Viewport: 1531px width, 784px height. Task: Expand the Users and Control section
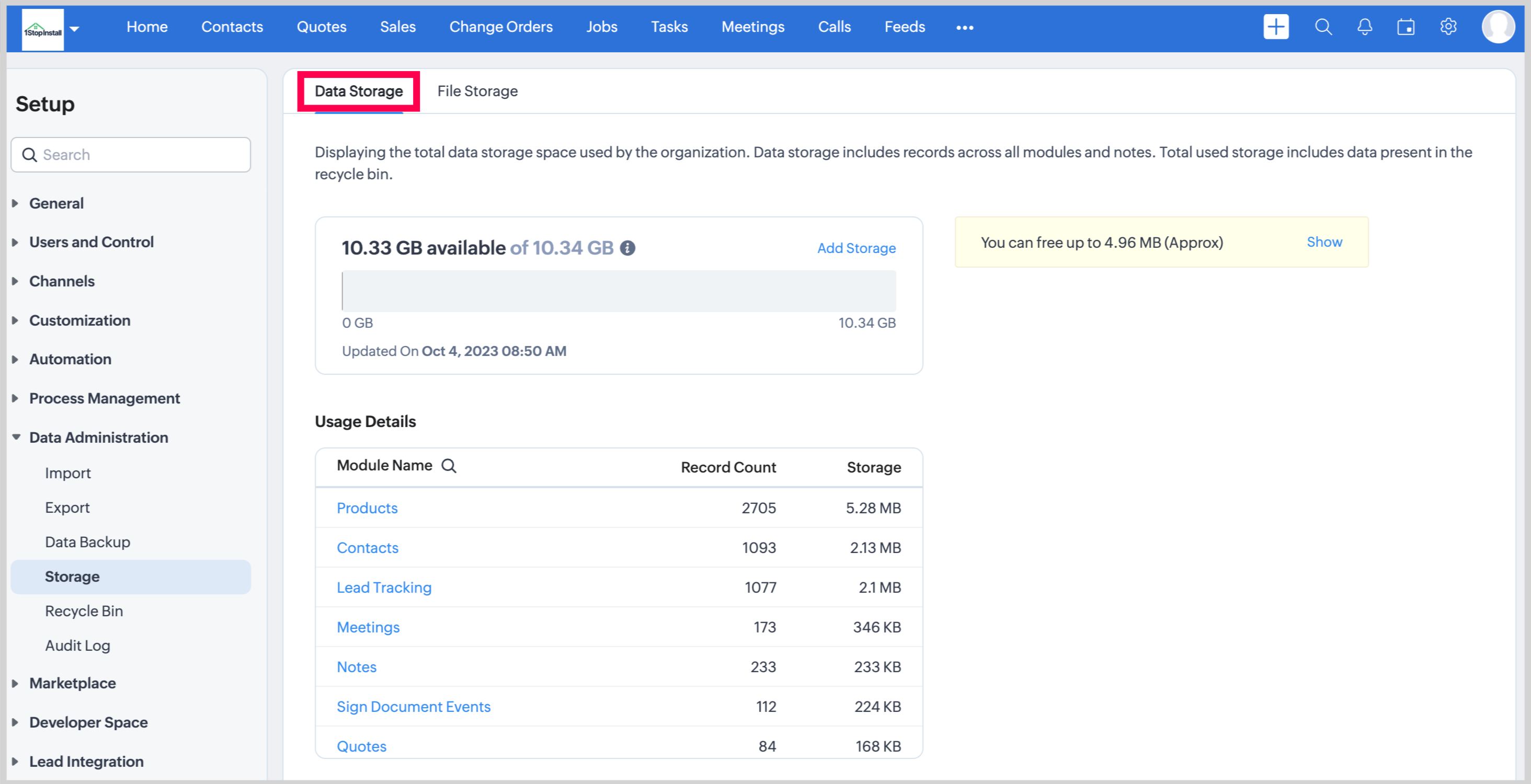point(91,241)
